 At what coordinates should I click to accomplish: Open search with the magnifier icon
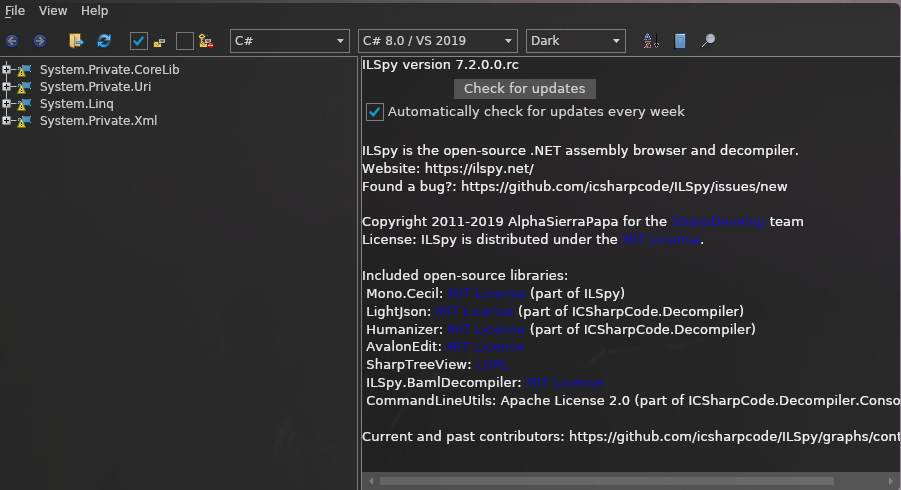709,40
